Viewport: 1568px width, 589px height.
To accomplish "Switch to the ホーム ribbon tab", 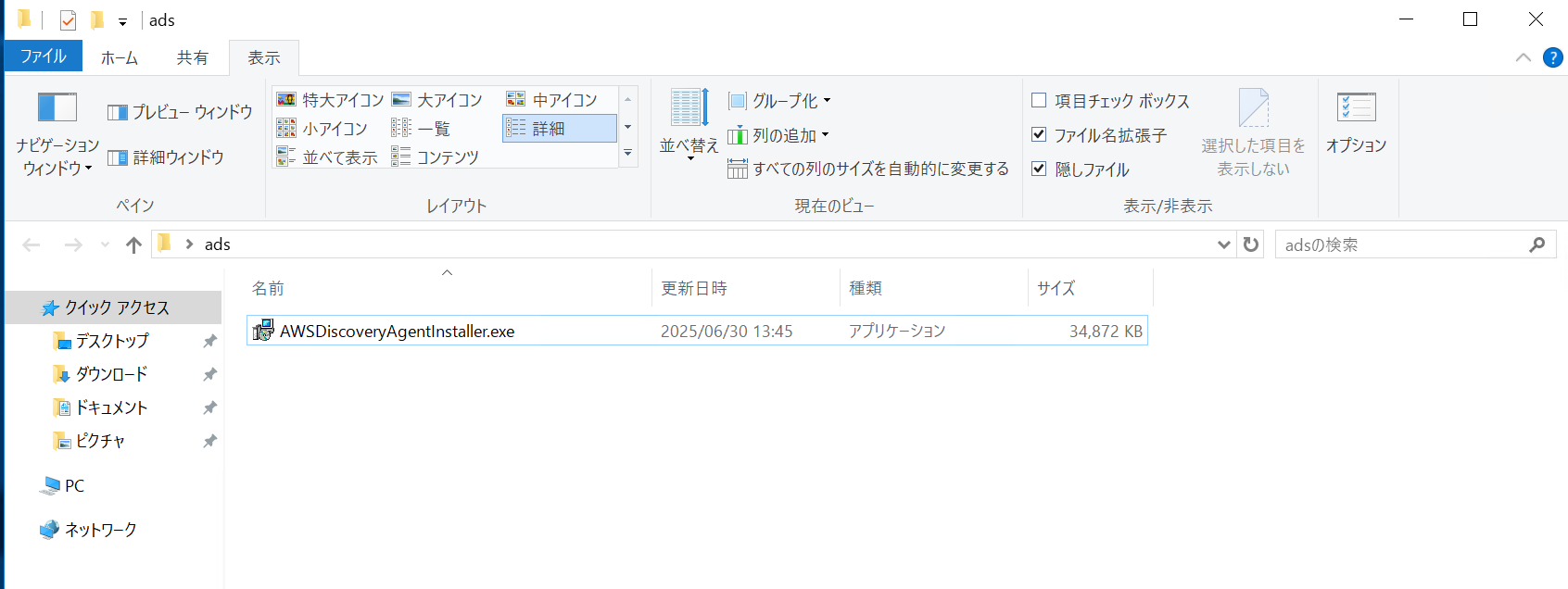I will (120, 57).
